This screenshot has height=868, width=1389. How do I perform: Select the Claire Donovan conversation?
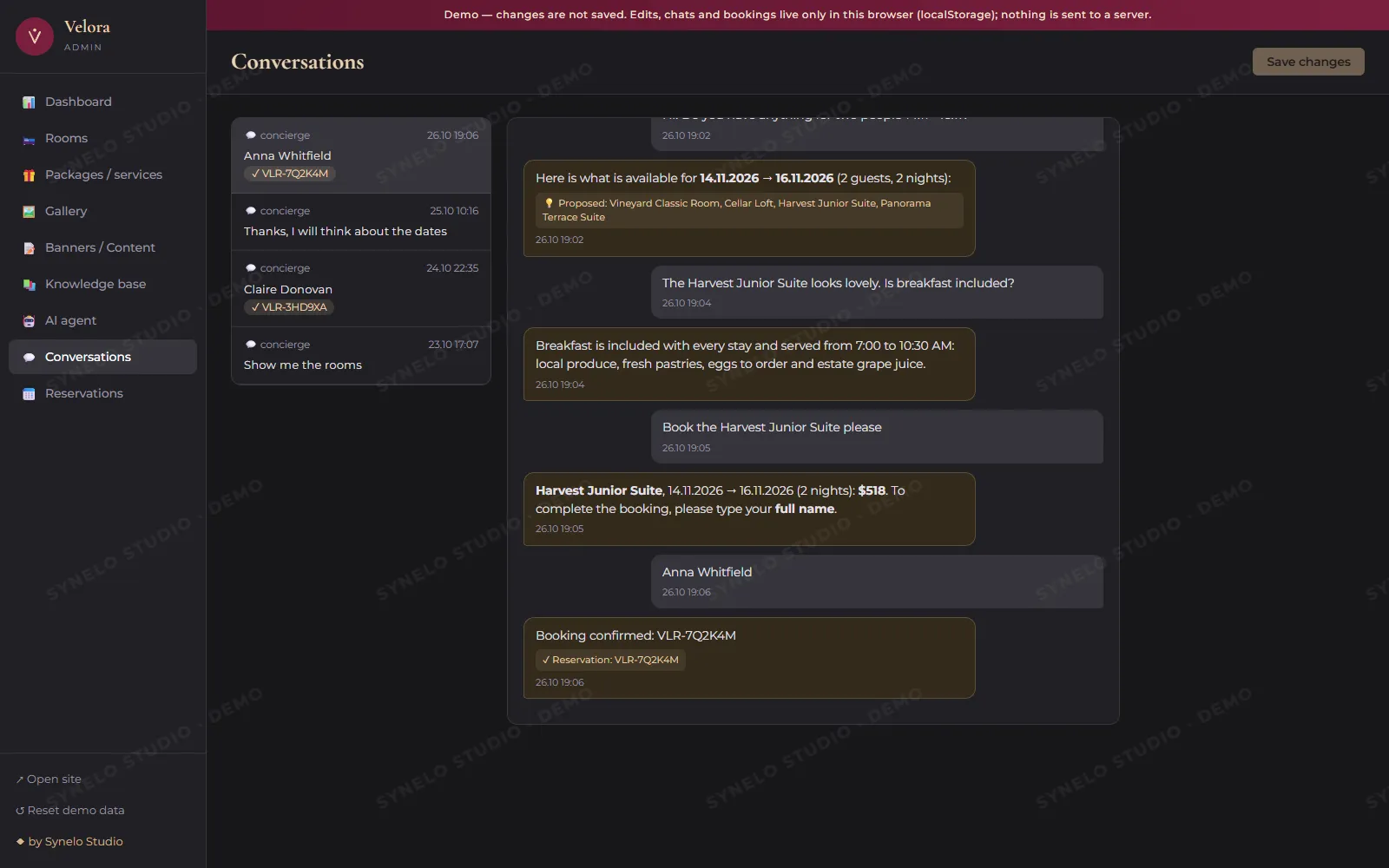pyautogui.click(x=361, y=288)
